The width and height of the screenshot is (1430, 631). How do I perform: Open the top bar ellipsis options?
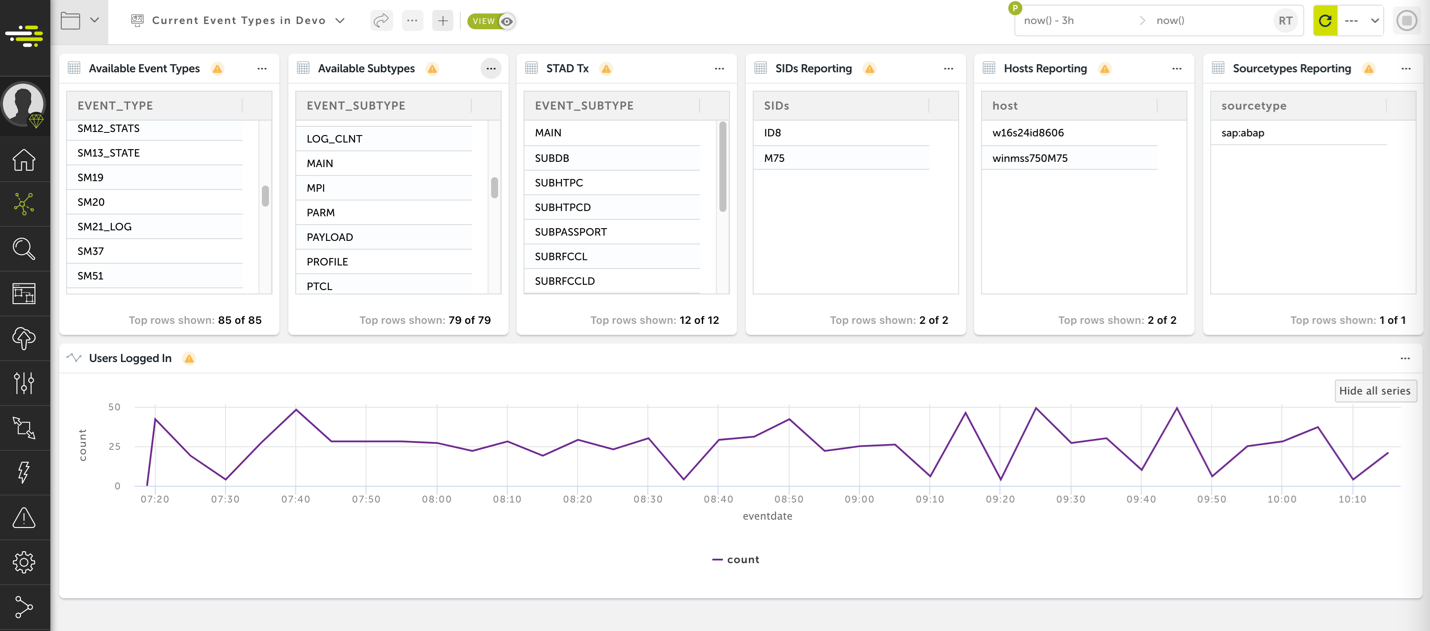[x=412, y=20]
